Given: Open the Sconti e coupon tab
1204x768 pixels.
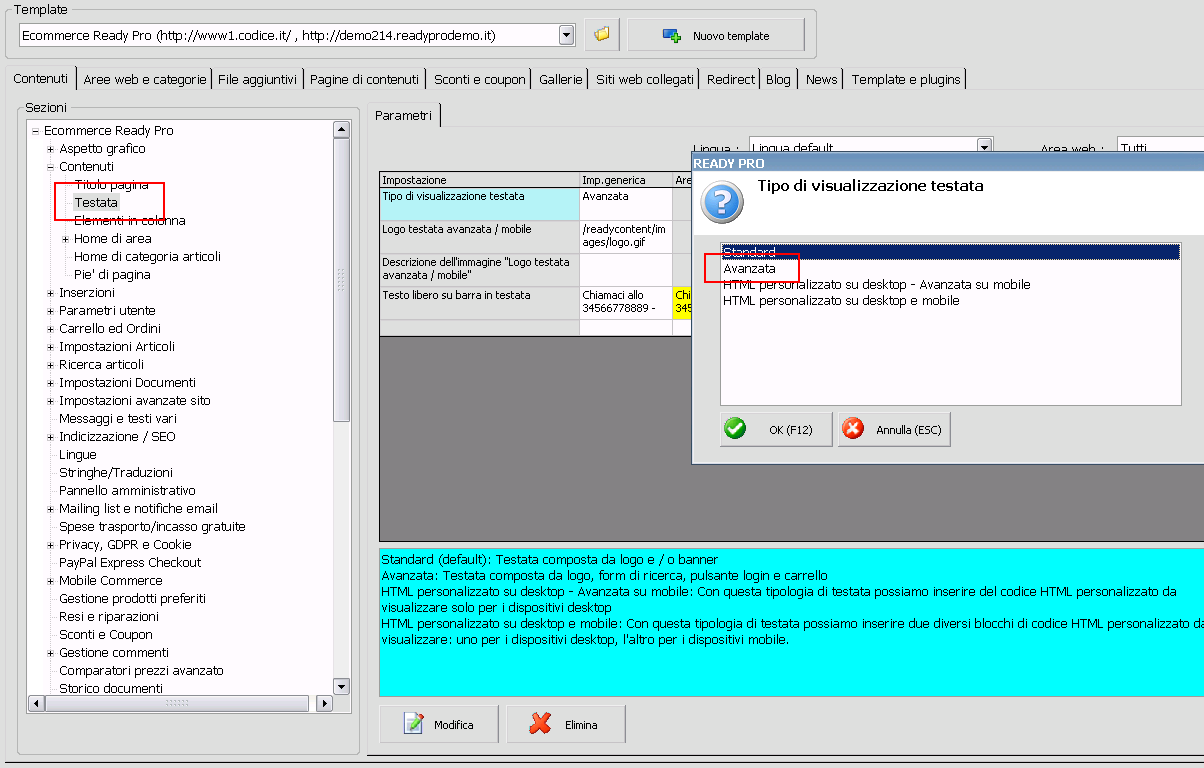Looking at the screenshot, I should click(x=479, y=79).
